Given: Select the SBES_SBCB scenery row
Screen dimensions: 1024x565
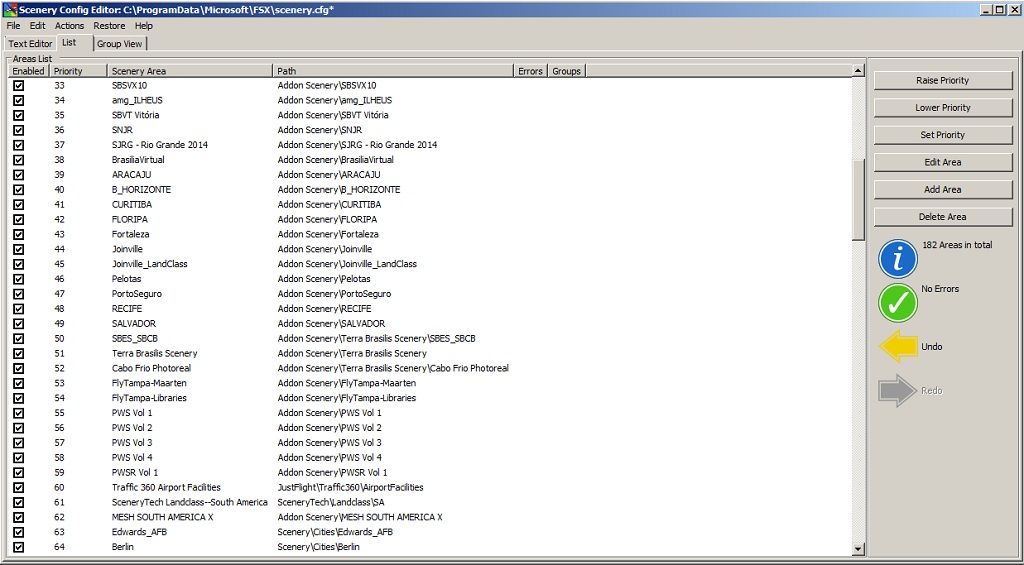Looking at the screenshot, I should click(431, 338).
